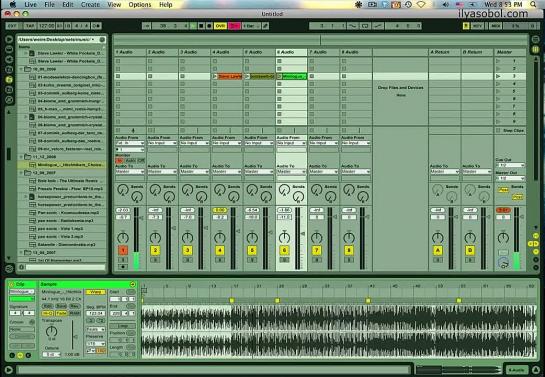Click the warp marker near bar 41
This screenshot has width=545, height=377.
(x=368, y=300)
